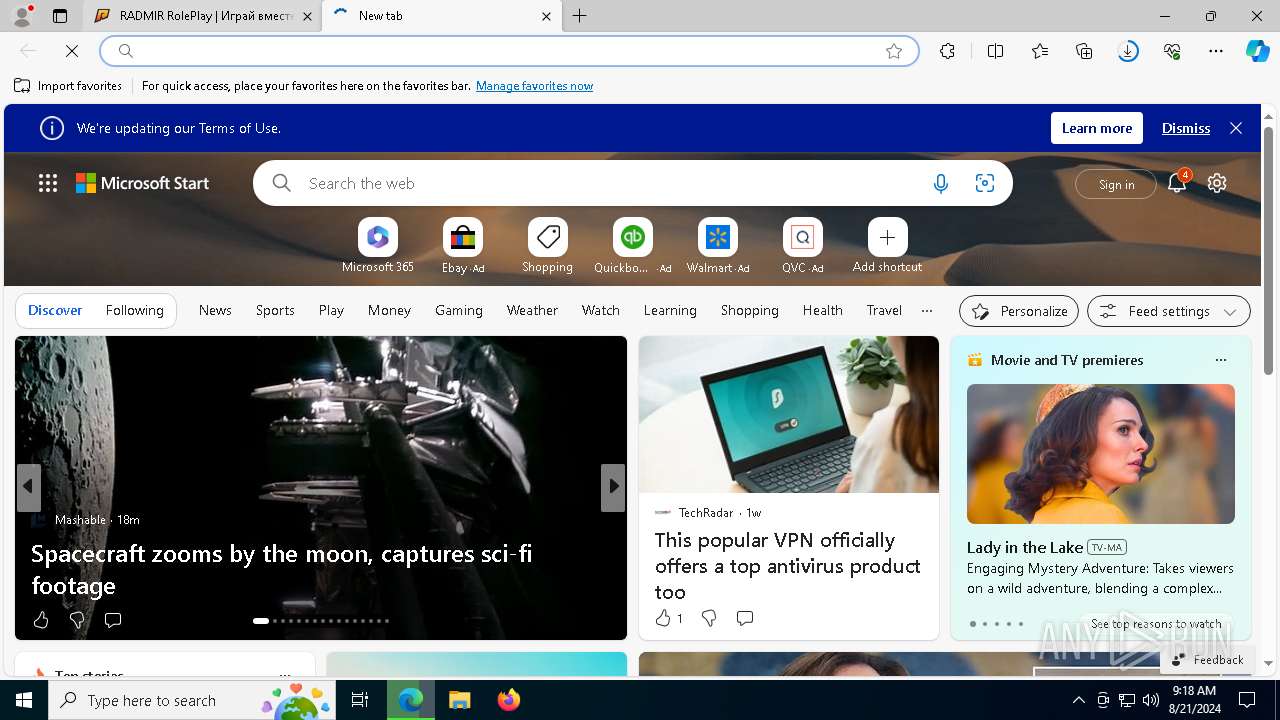
Task: Open comments on Spacecraft story
Action: pos(113,620)
